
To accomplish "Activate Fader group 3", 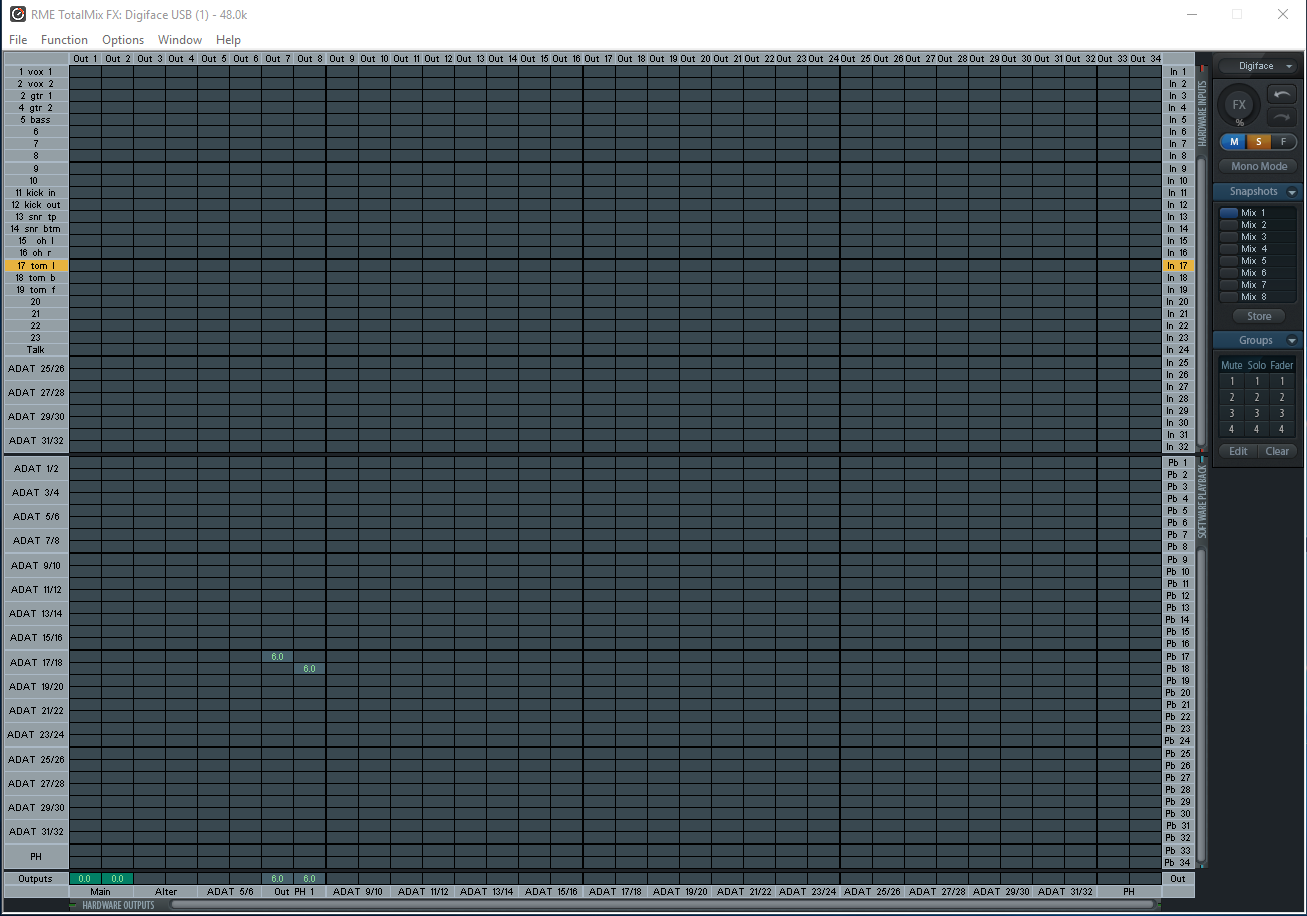I will tap(1282, 413).
